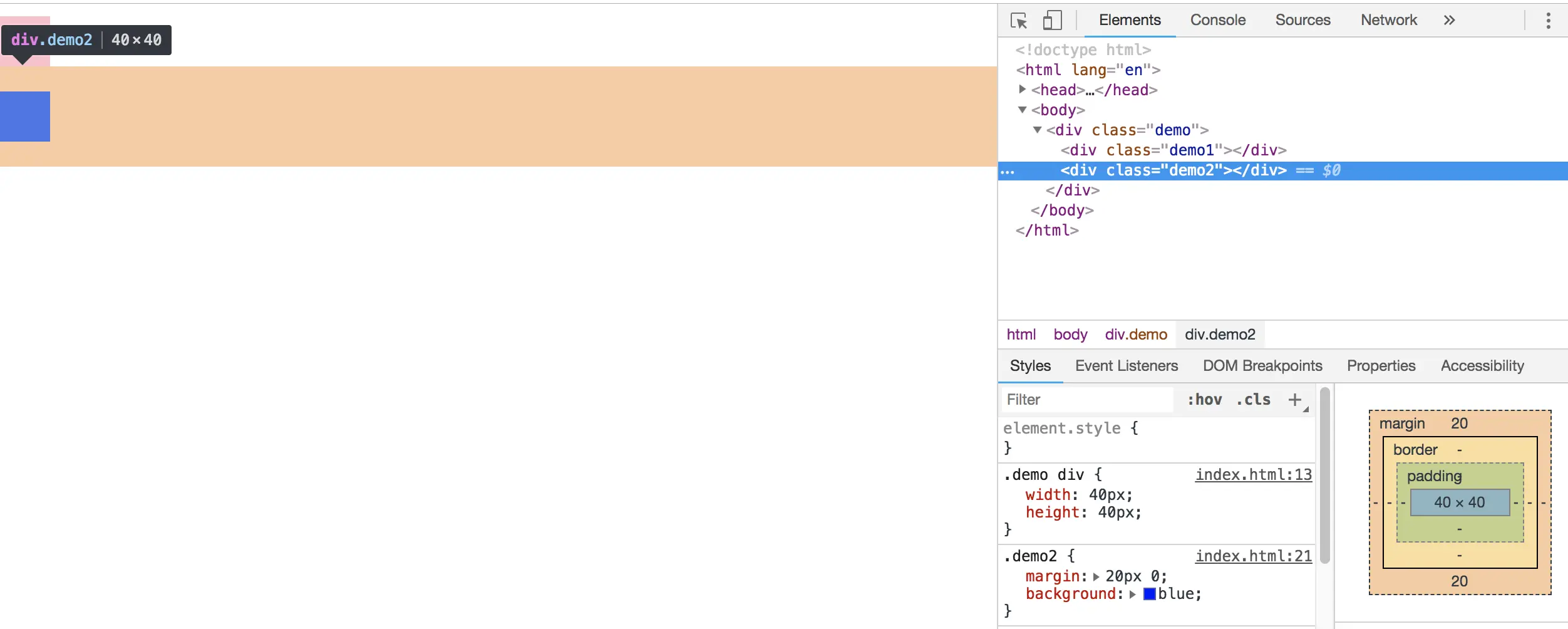Click the top margin value 20 in box model
The height and width of the screenshot is (629, 1568).
coord(1459,424)
